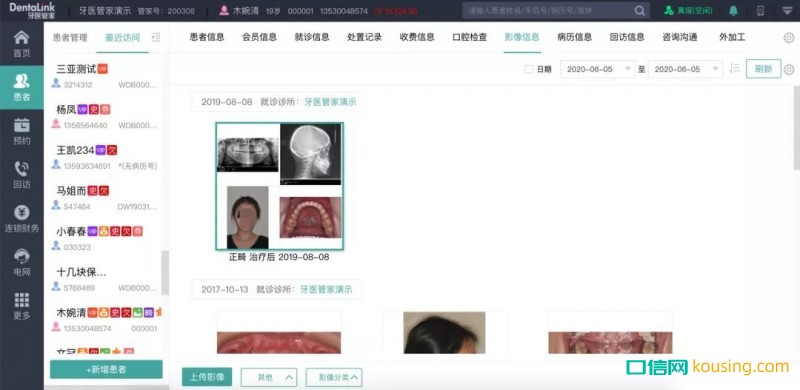This screenshot has width=800, height=390.
Task: Switch to 患者信息 tab
Action: tap(207, 37)
